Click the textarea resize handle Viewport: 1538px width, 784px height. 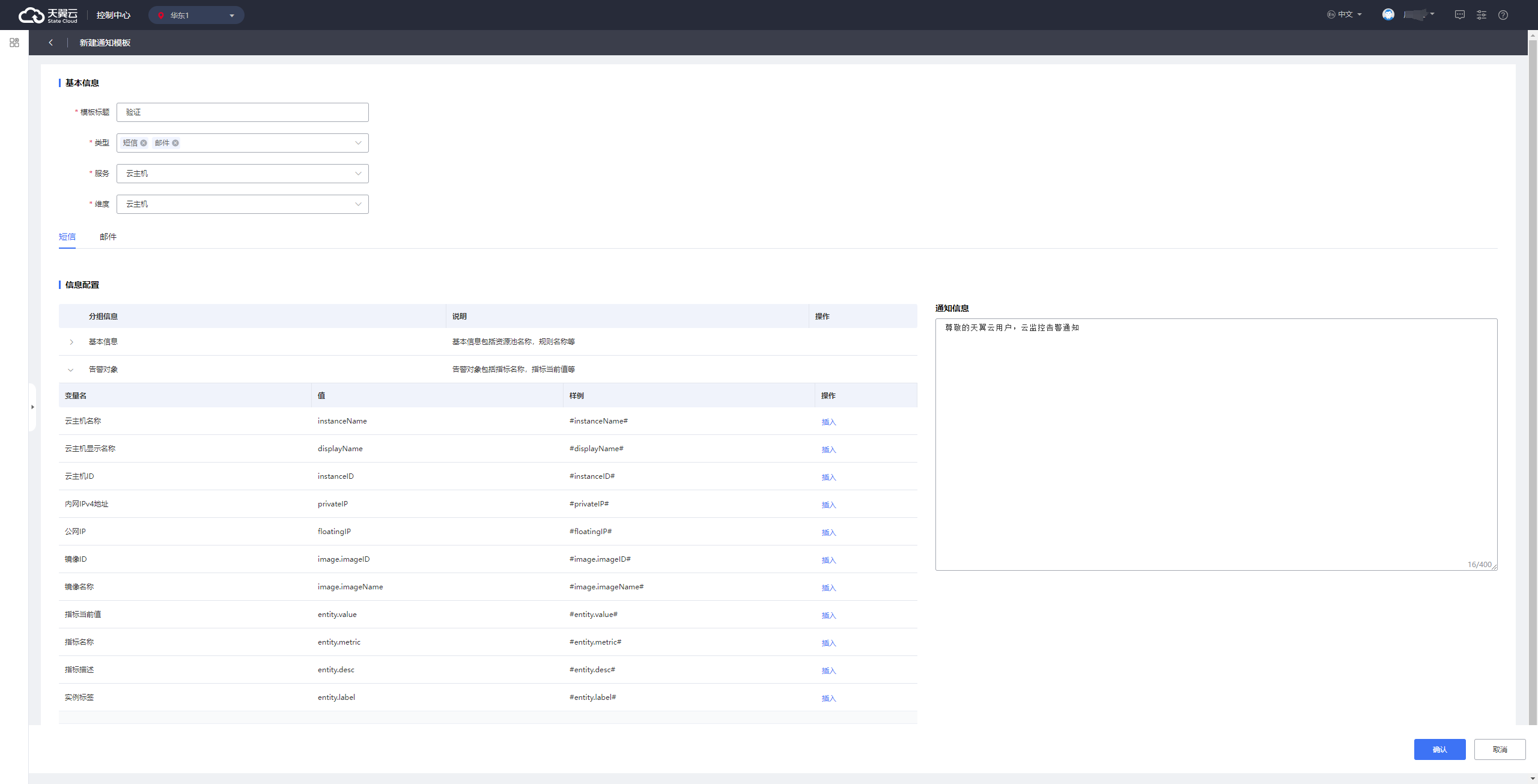[x=1494, y=567]
